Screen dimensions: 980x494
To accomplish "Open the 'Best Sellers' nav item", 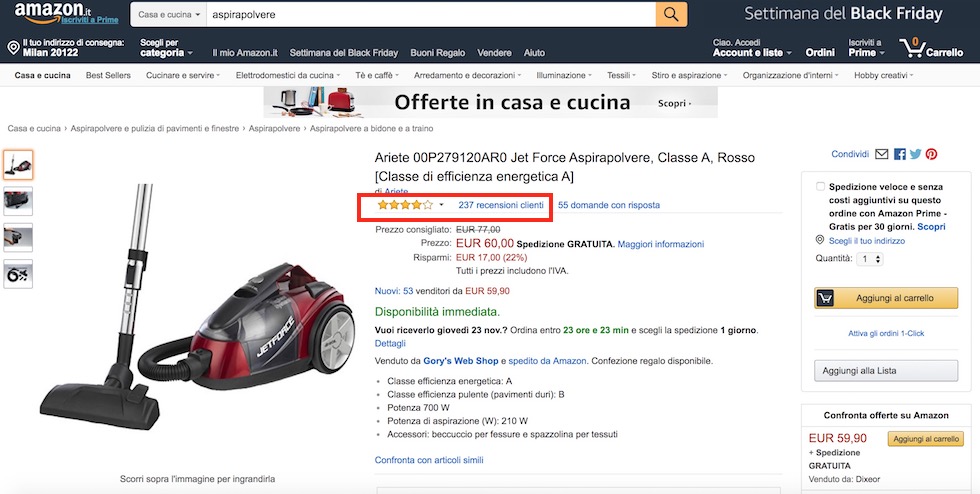I will (108, 75).
